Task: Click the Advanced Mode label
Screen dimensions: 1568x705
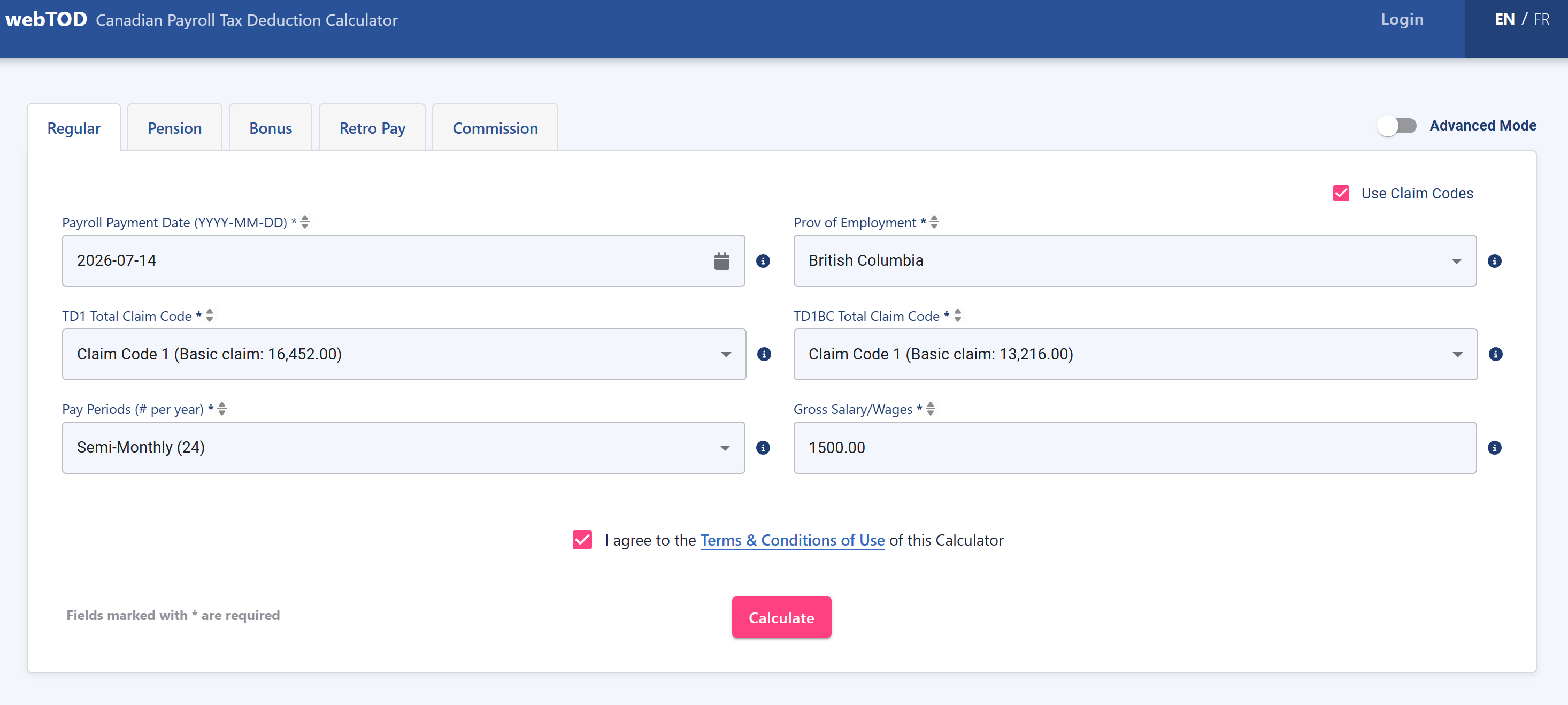Action: coord(1483,126)
